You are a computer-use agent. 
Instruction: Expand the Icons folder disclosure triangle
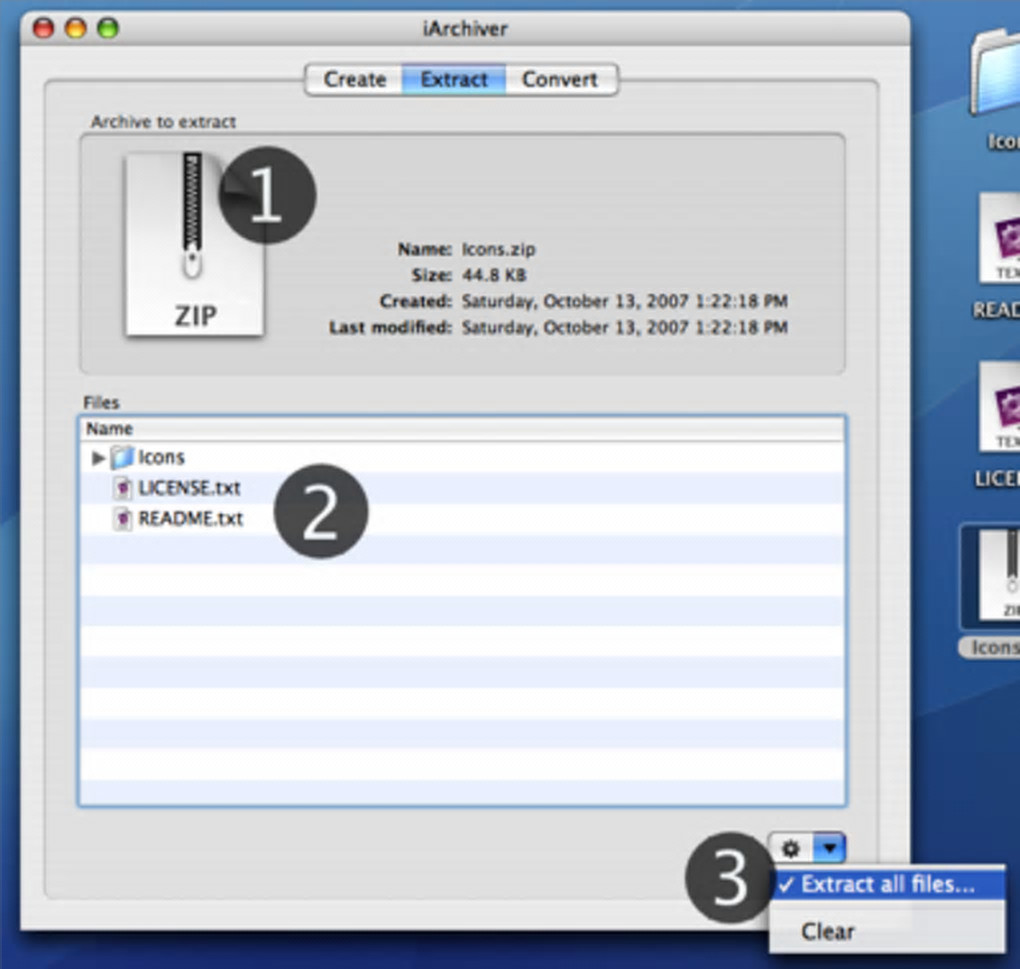pyautogui.click(x=98, y=458)
